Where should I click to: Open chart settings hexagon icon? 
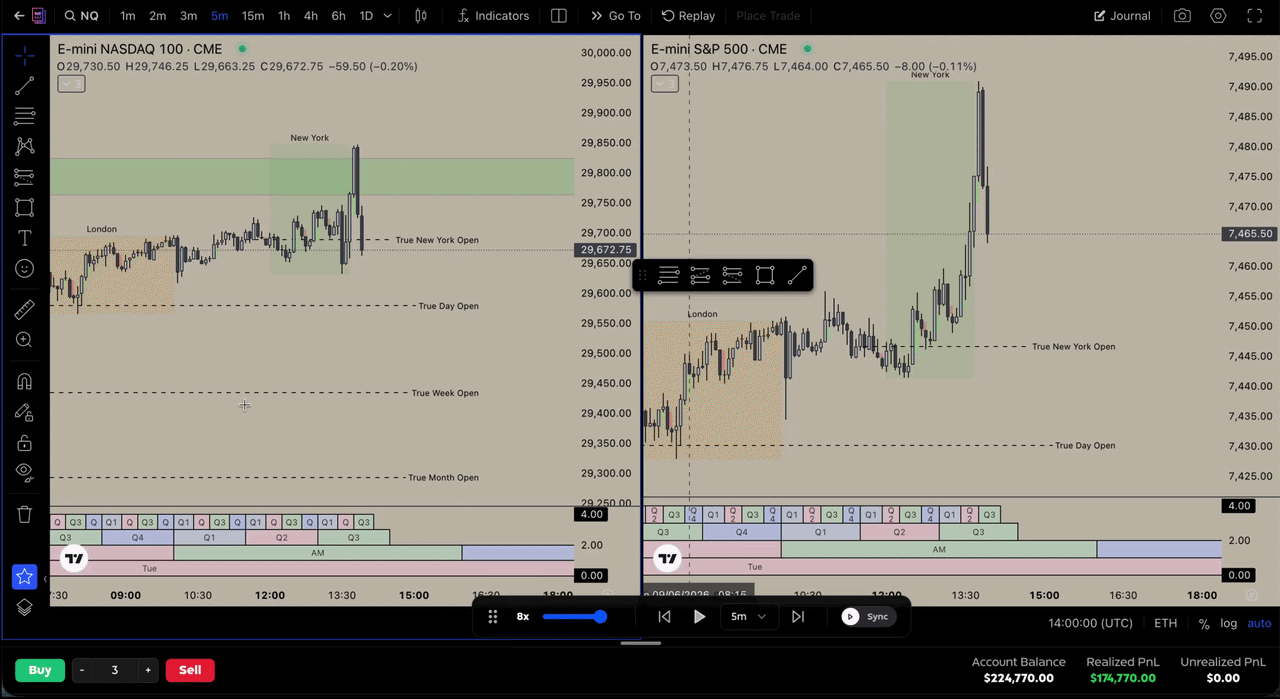(1218, 16)
